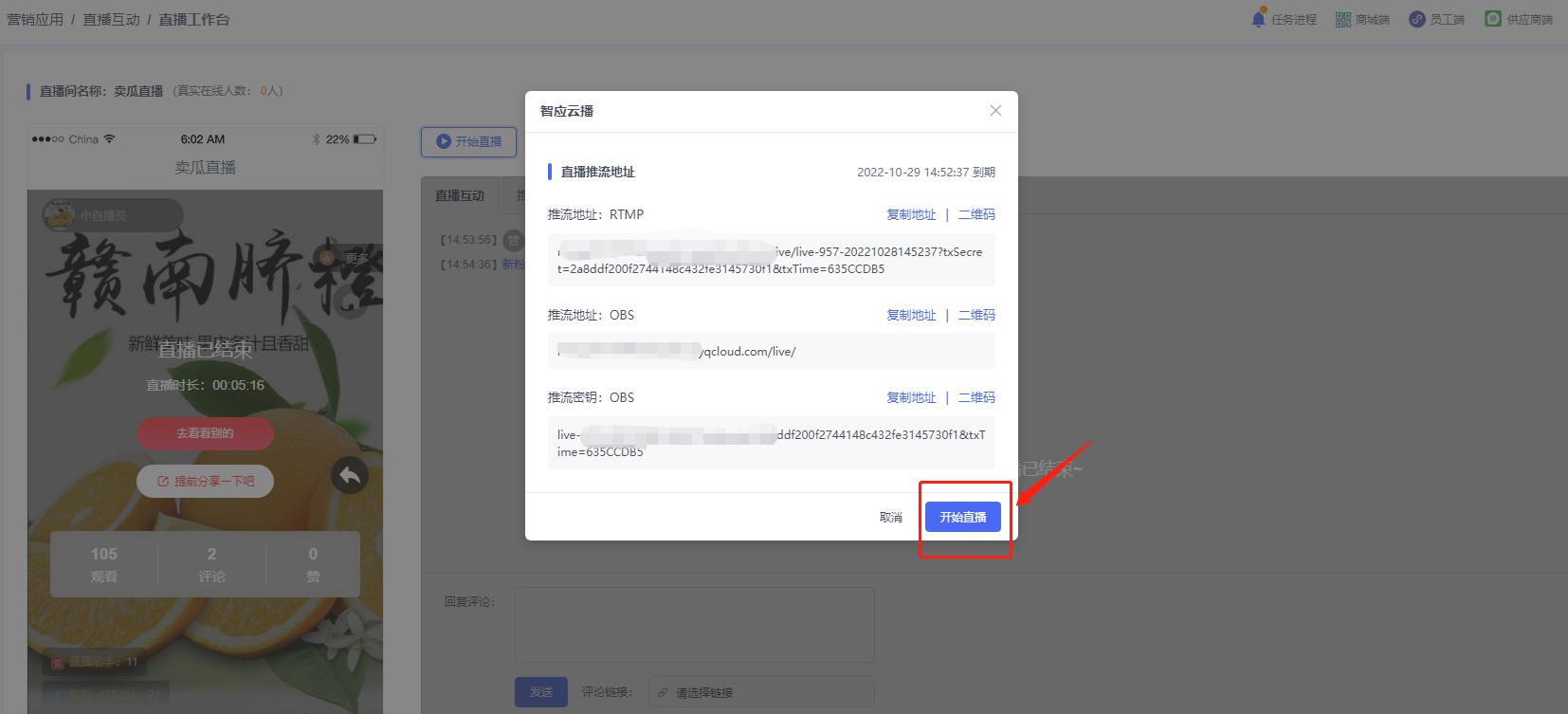Copy the RTMP push stream address
This screenshot has width=1568, height=714.
[x=911, y=214]
